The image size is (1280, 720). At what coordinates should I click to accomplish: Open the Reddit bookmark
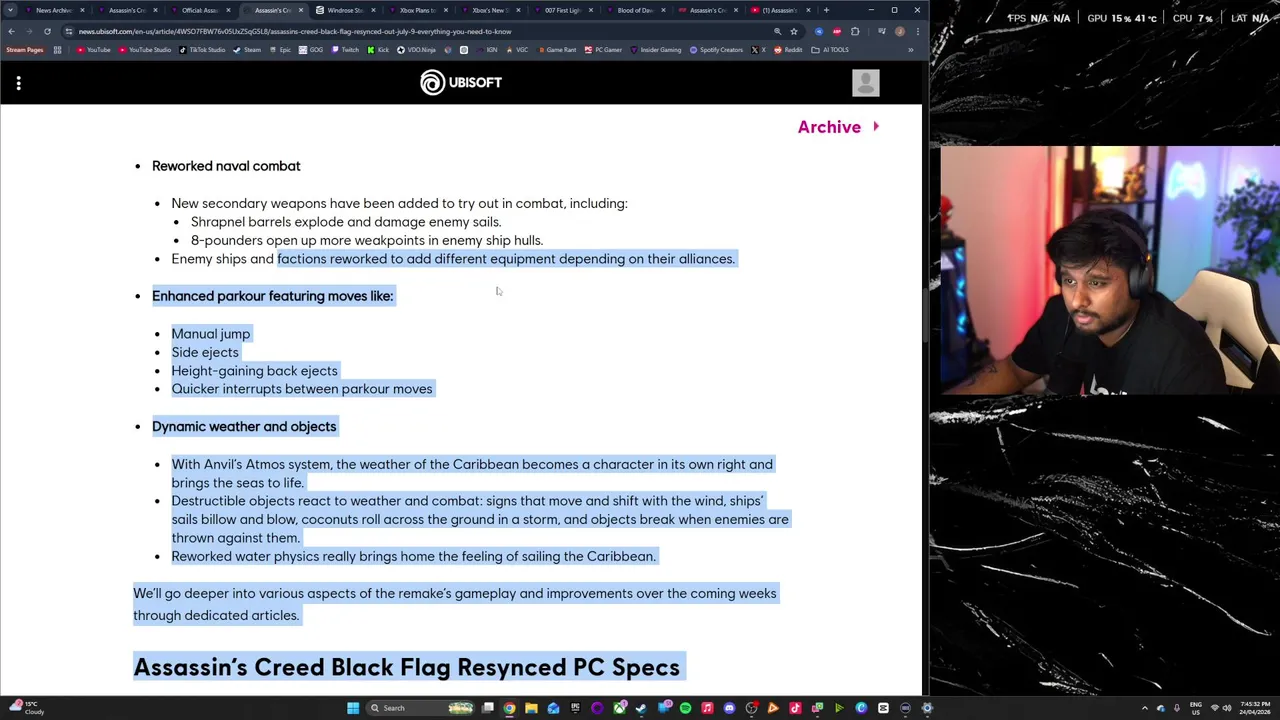click(789, 50)
